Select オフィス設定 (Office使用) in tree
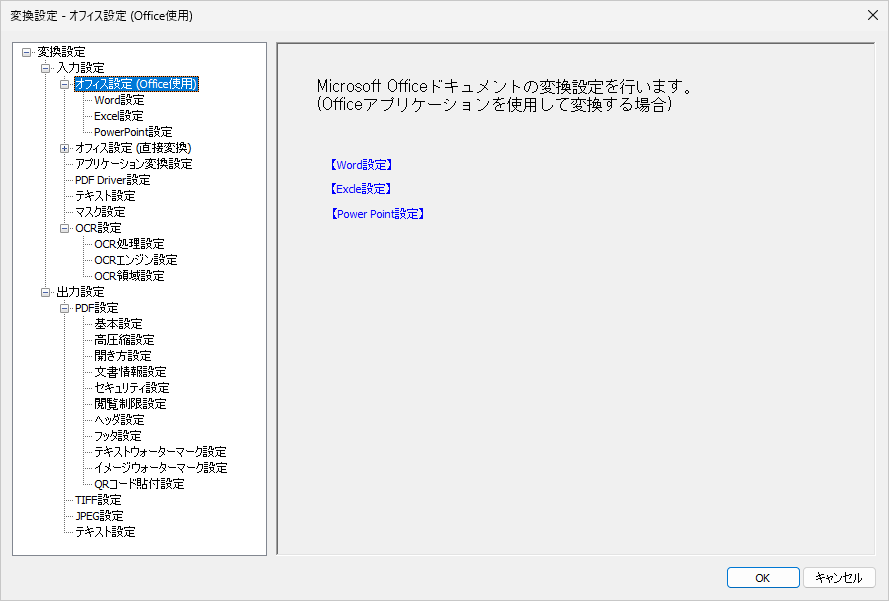 pyautogui.click(x=136, y=84)
